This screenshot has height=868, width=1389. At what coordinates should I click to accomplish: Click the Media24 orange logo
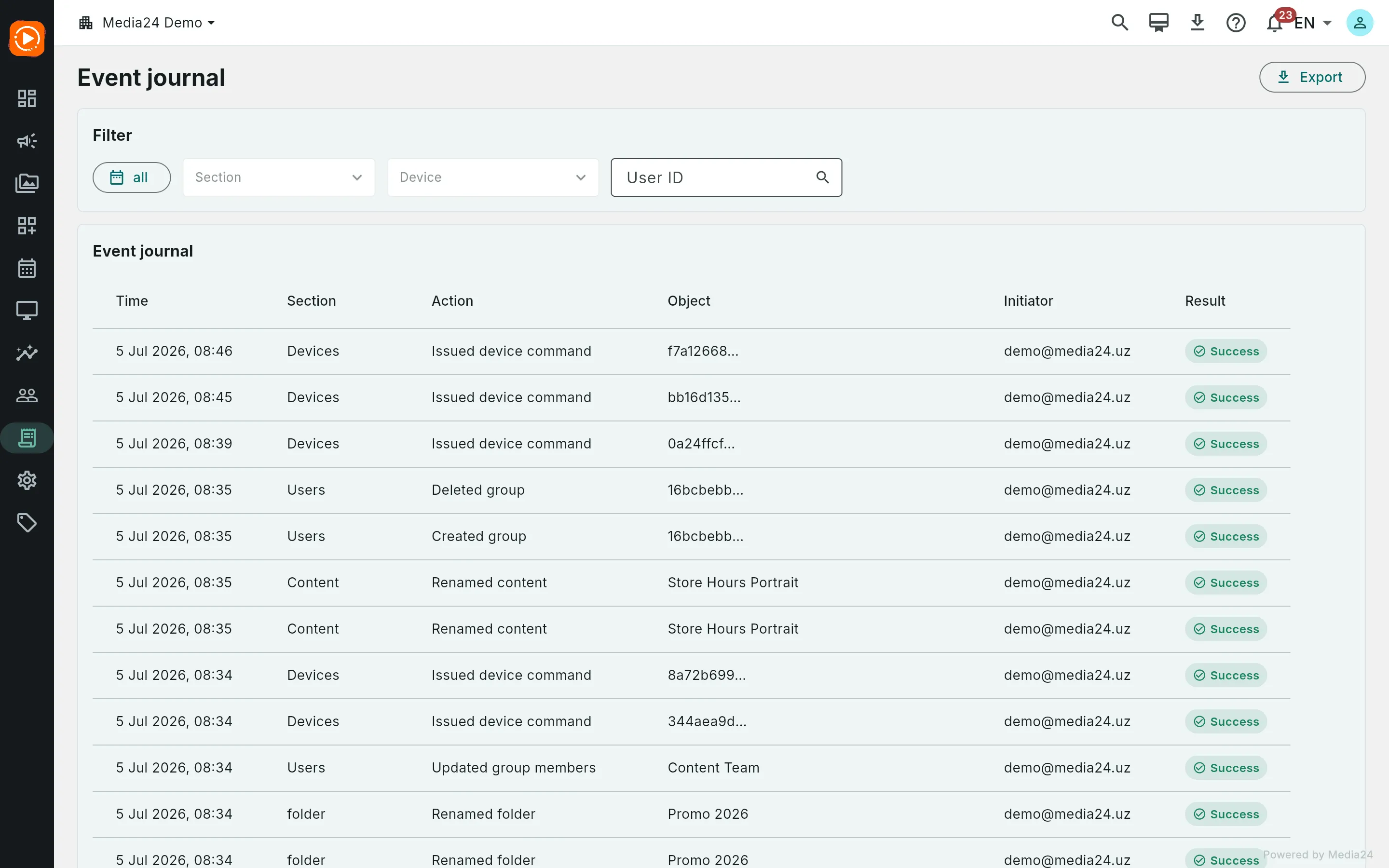point(27,39)
